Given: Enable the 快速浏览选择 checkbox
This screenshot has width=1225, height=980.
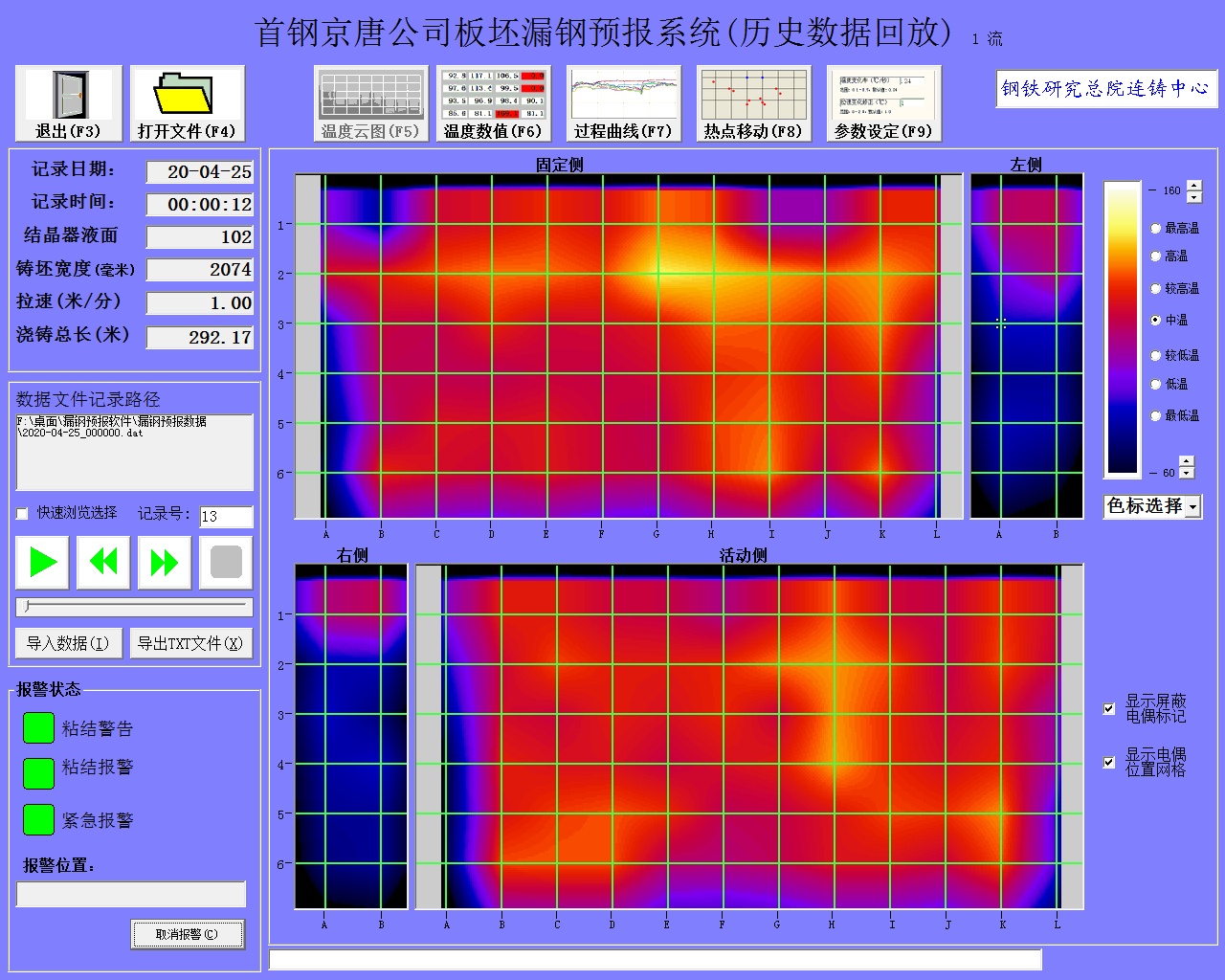Looking at the screenshot, I should click(23, 514).
